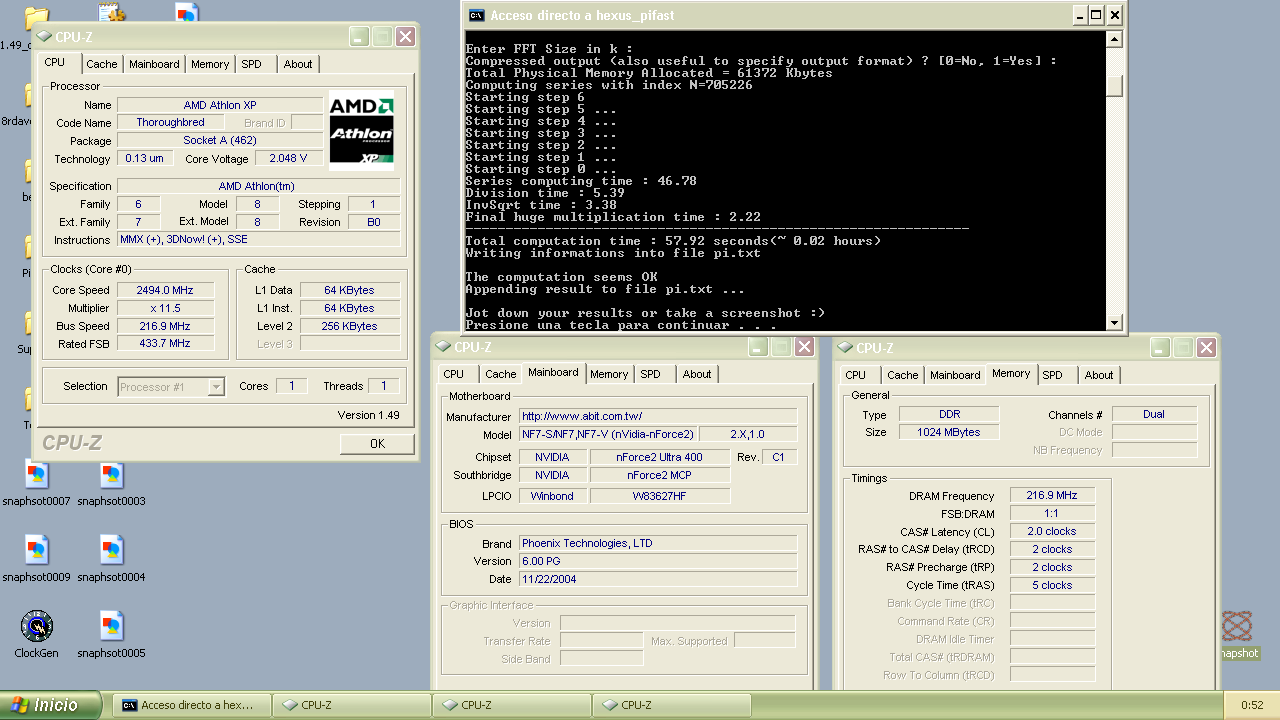
Task: Activate third CPU-Z taskbar button
Action: pyautogui.click(x=670, y=705)
